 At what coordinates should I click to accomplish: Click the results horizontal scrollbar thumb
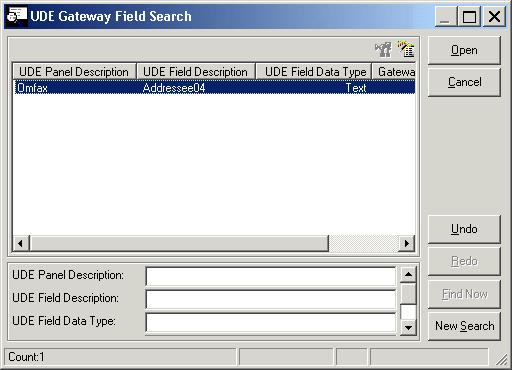tap(179, 243)
